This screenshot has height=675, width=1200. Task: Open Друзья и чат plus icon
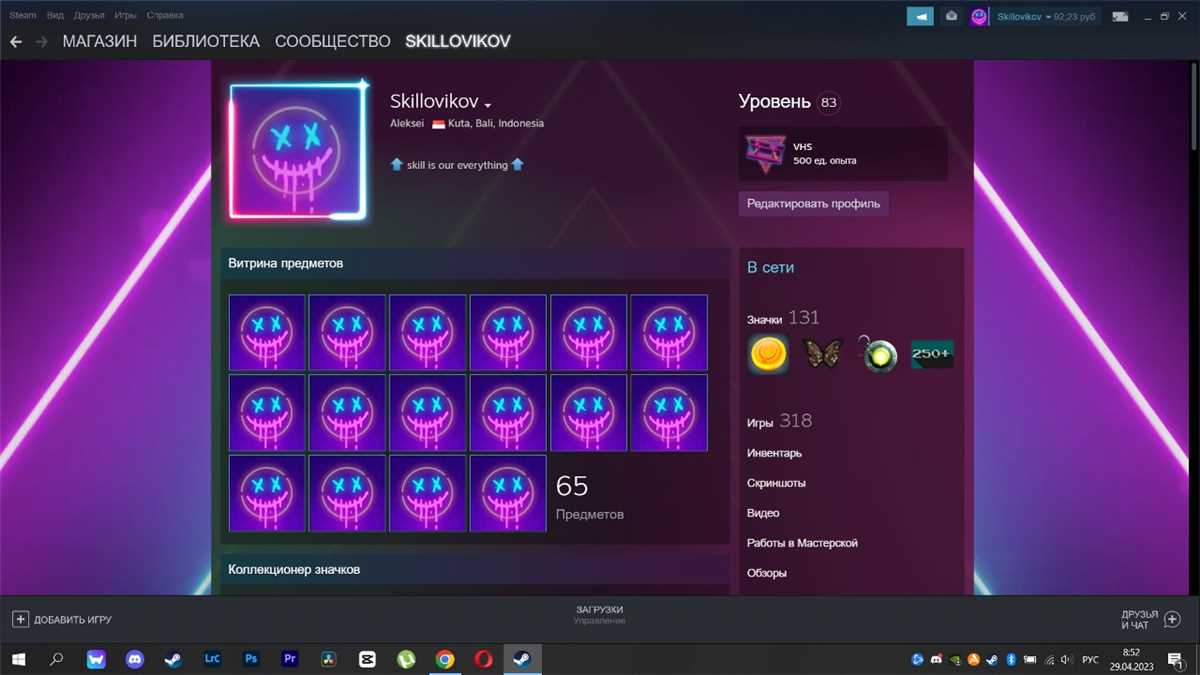coord(1172,619)
